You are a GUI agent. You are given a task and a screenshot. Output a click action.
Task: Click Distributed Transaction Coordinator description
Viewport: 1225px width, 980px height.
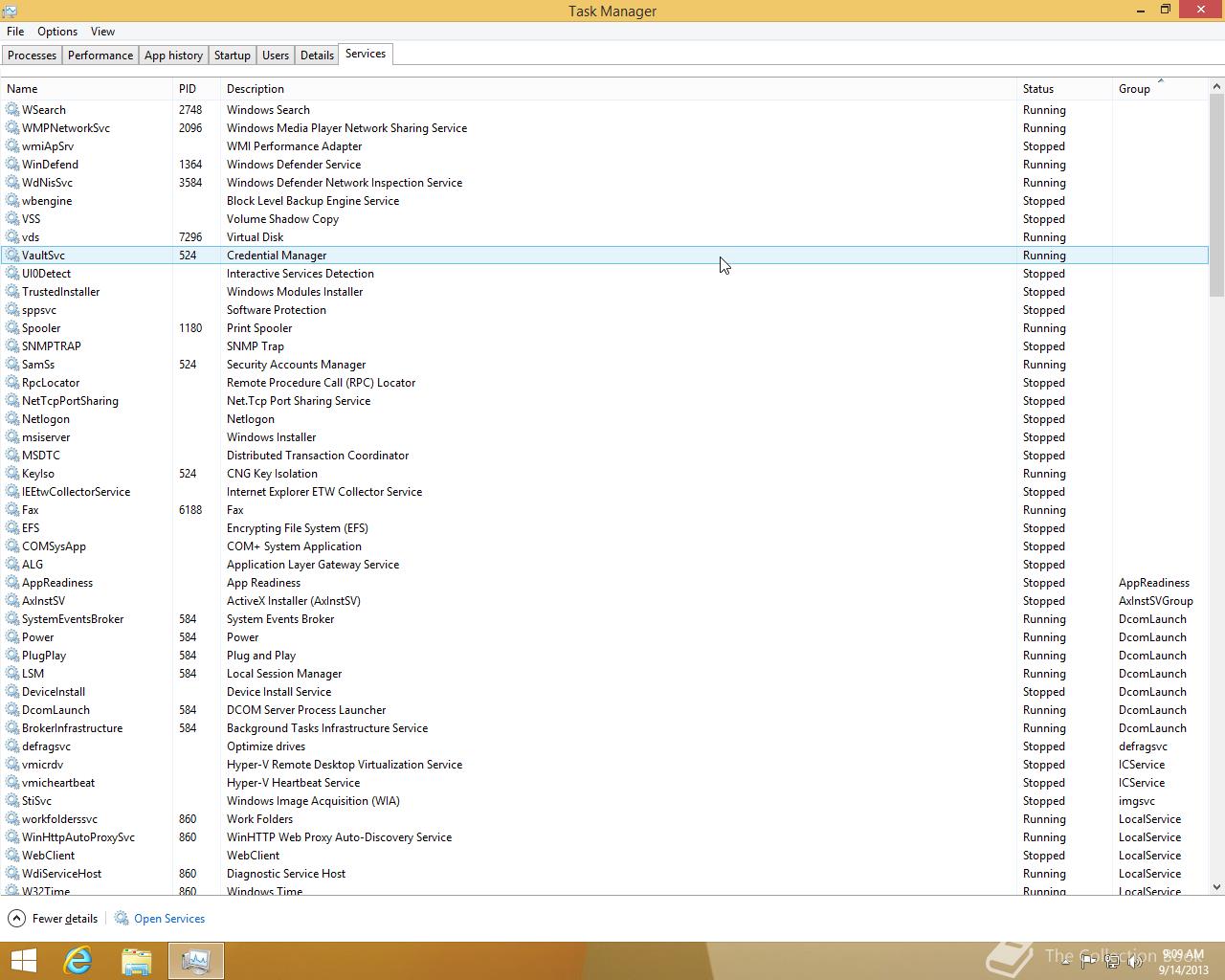318,456
